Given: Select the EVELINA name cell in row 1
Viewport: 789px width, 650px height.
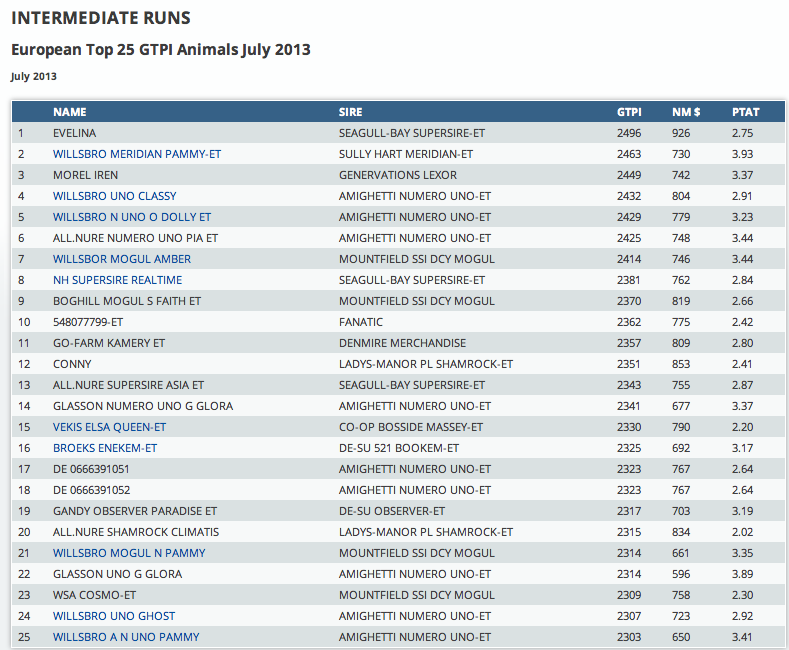Looking at the screenshot, I should click(x=75, y=133).
